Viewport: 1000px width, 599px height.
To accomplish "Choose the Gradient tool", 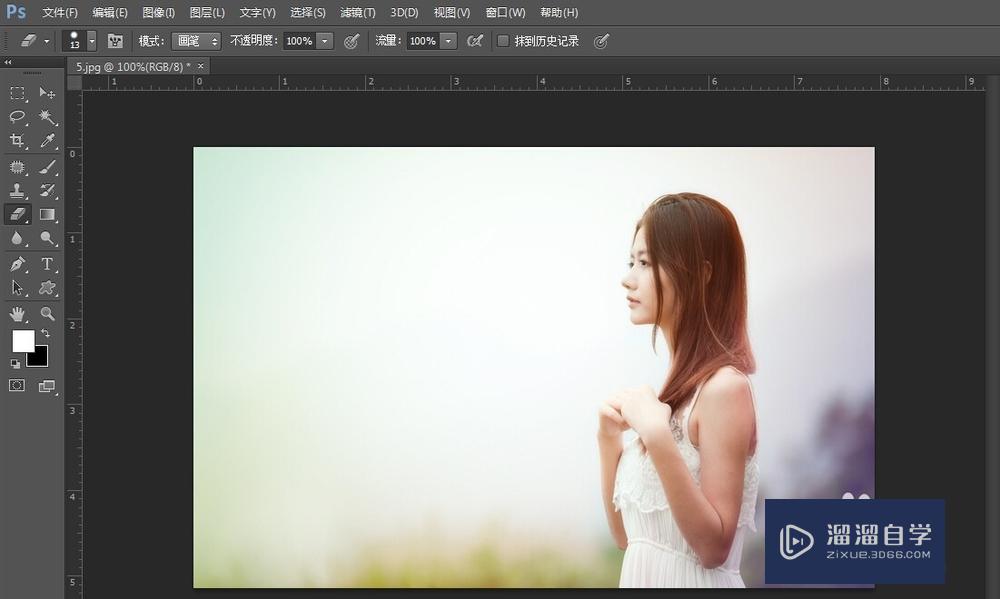I will [x=47, y=214].
